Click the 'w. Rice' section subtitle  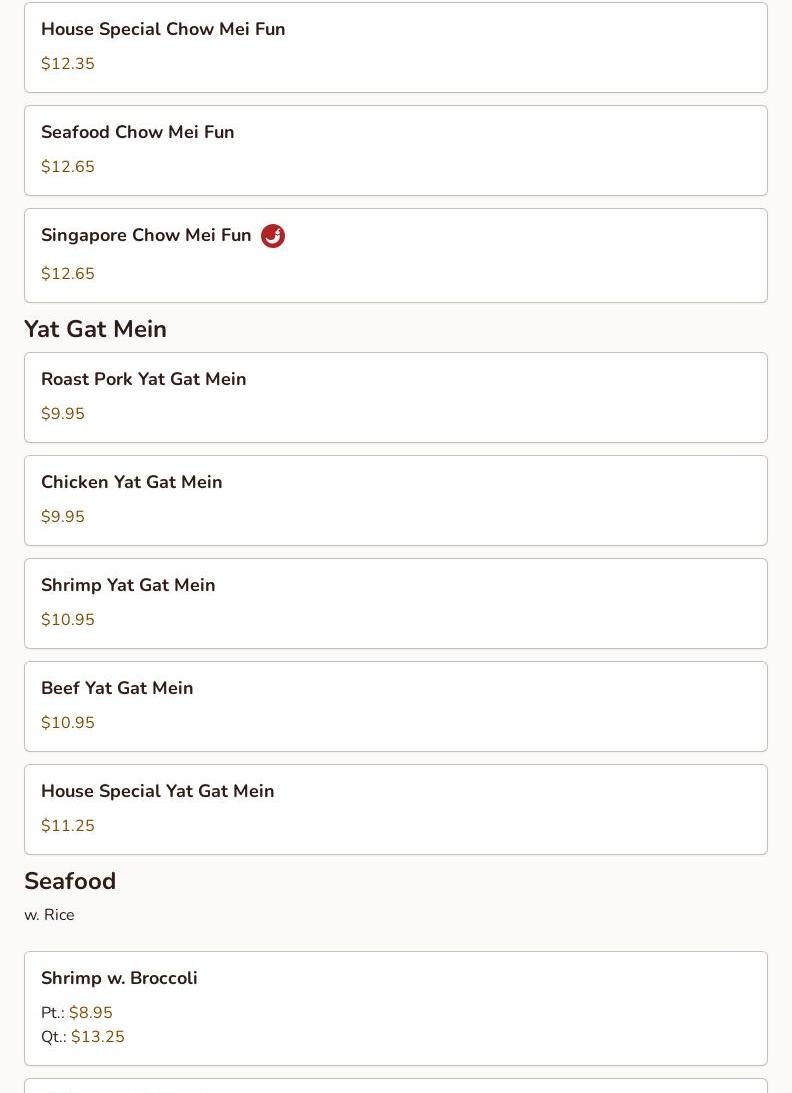49,915
